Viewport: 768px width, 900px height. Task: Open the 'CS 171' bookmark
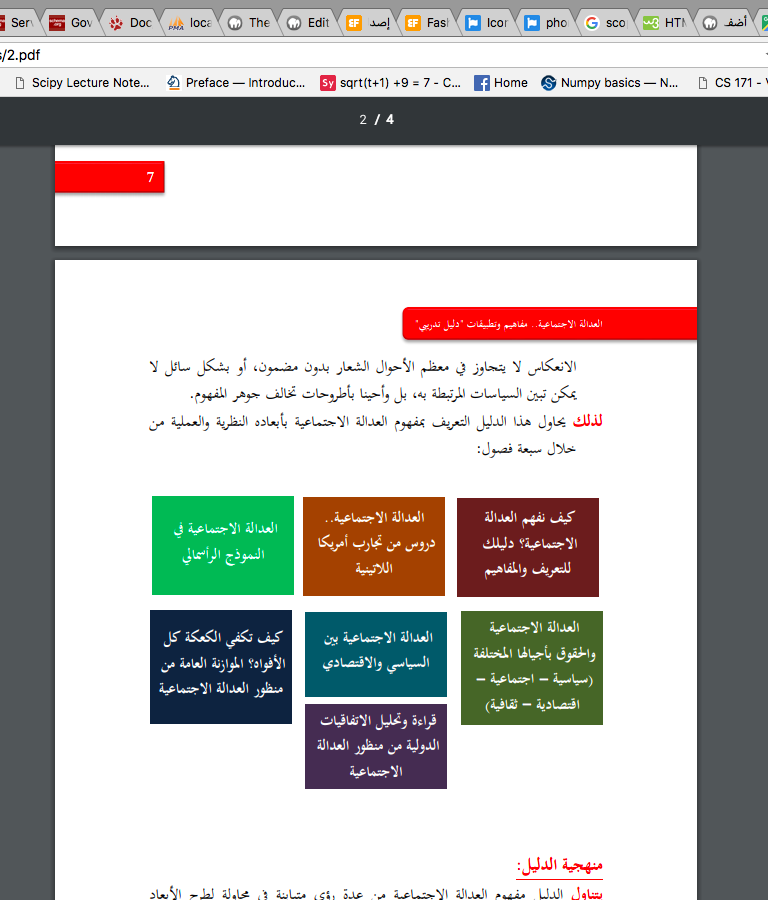tap(731, 83)
